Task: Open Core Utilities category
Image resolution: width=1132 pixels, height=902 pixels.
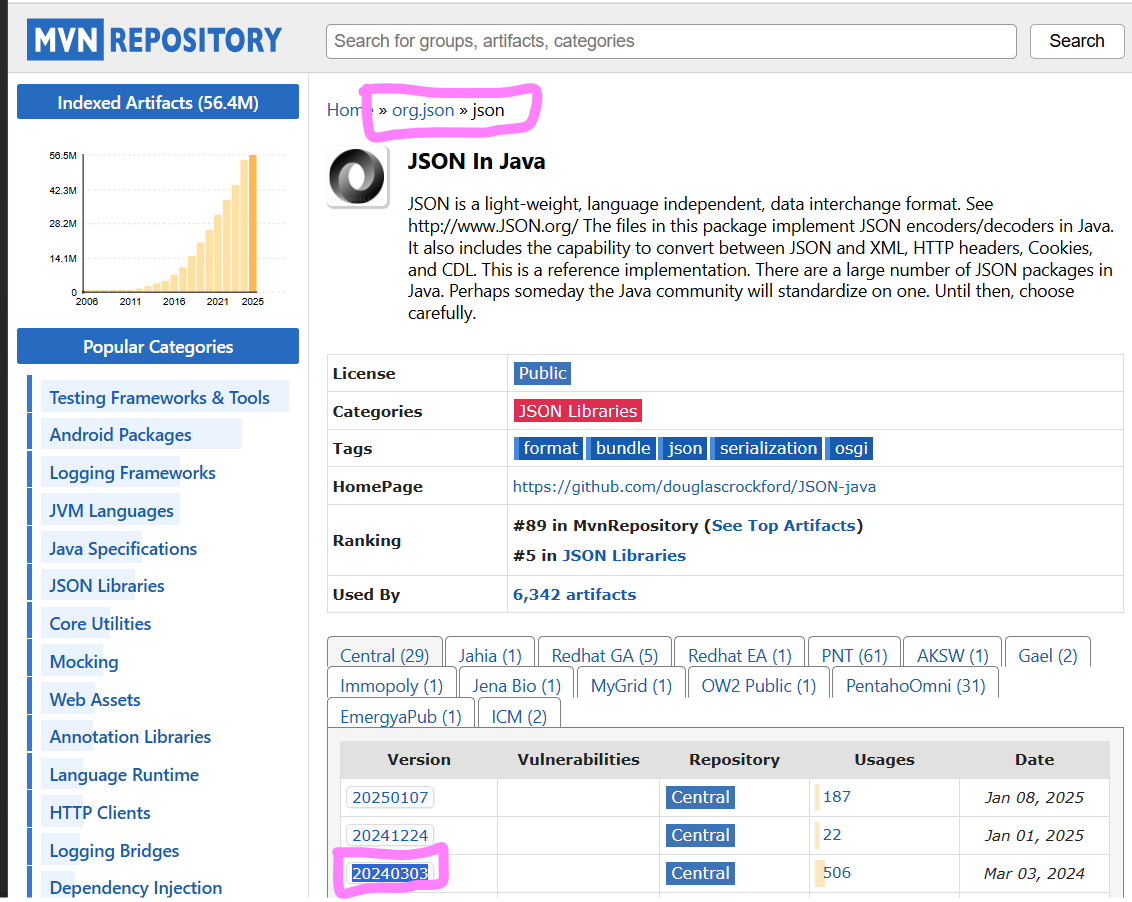Action: 100,624
